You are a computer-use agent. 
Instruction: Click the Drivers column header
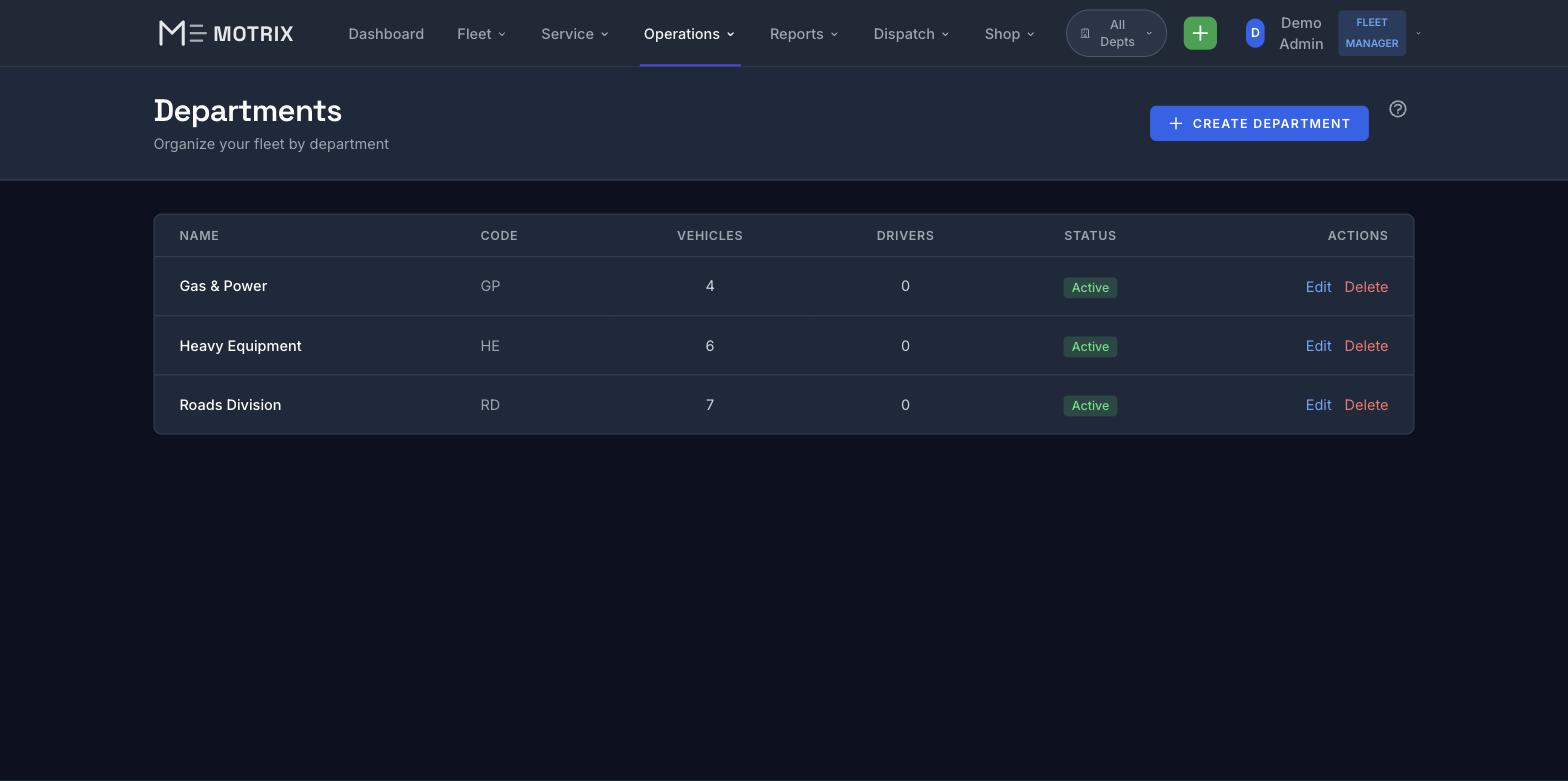point(905,236)
